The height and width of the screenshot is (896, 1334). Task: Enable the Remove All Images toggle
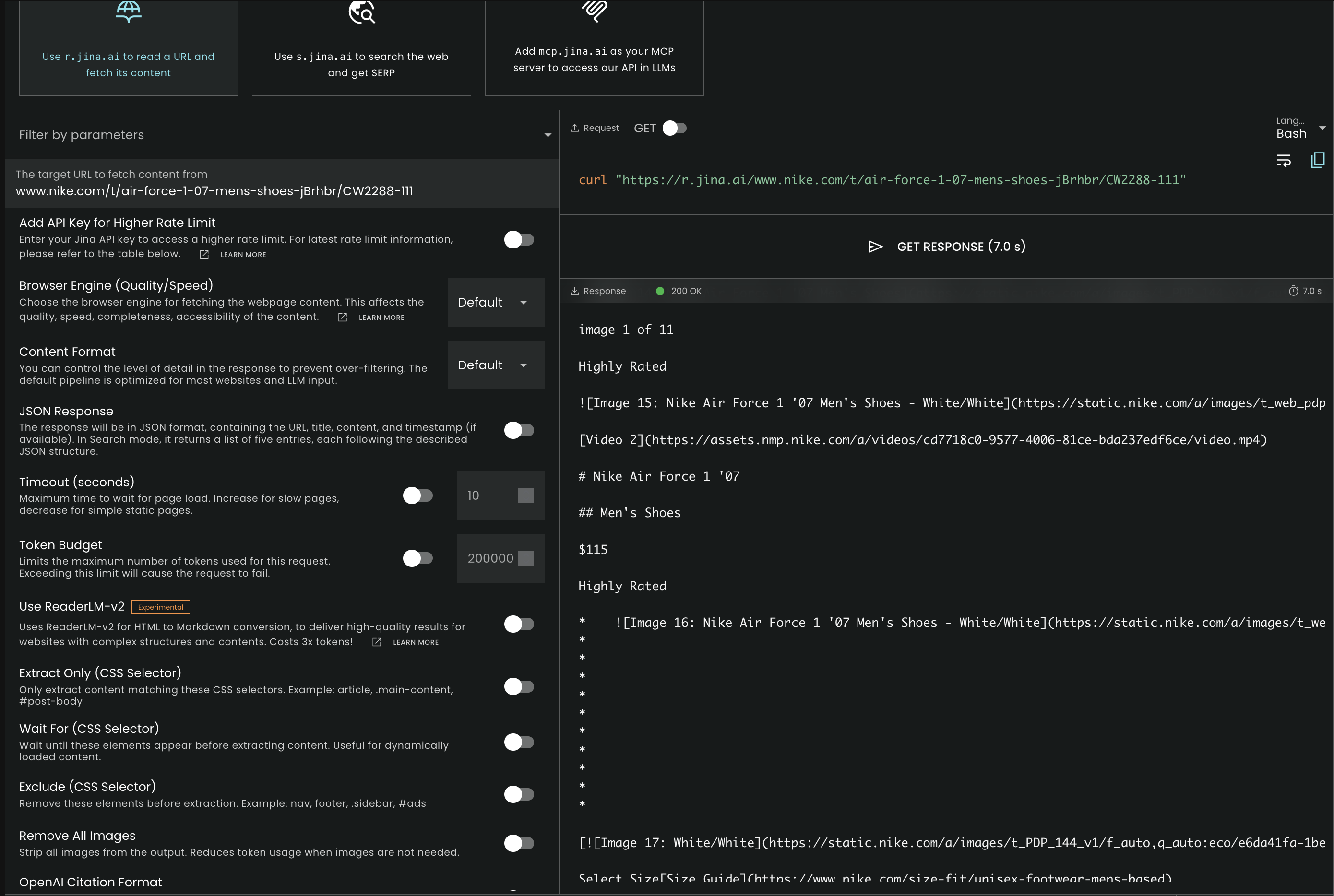pyautogui.click(x=519, y=843)
